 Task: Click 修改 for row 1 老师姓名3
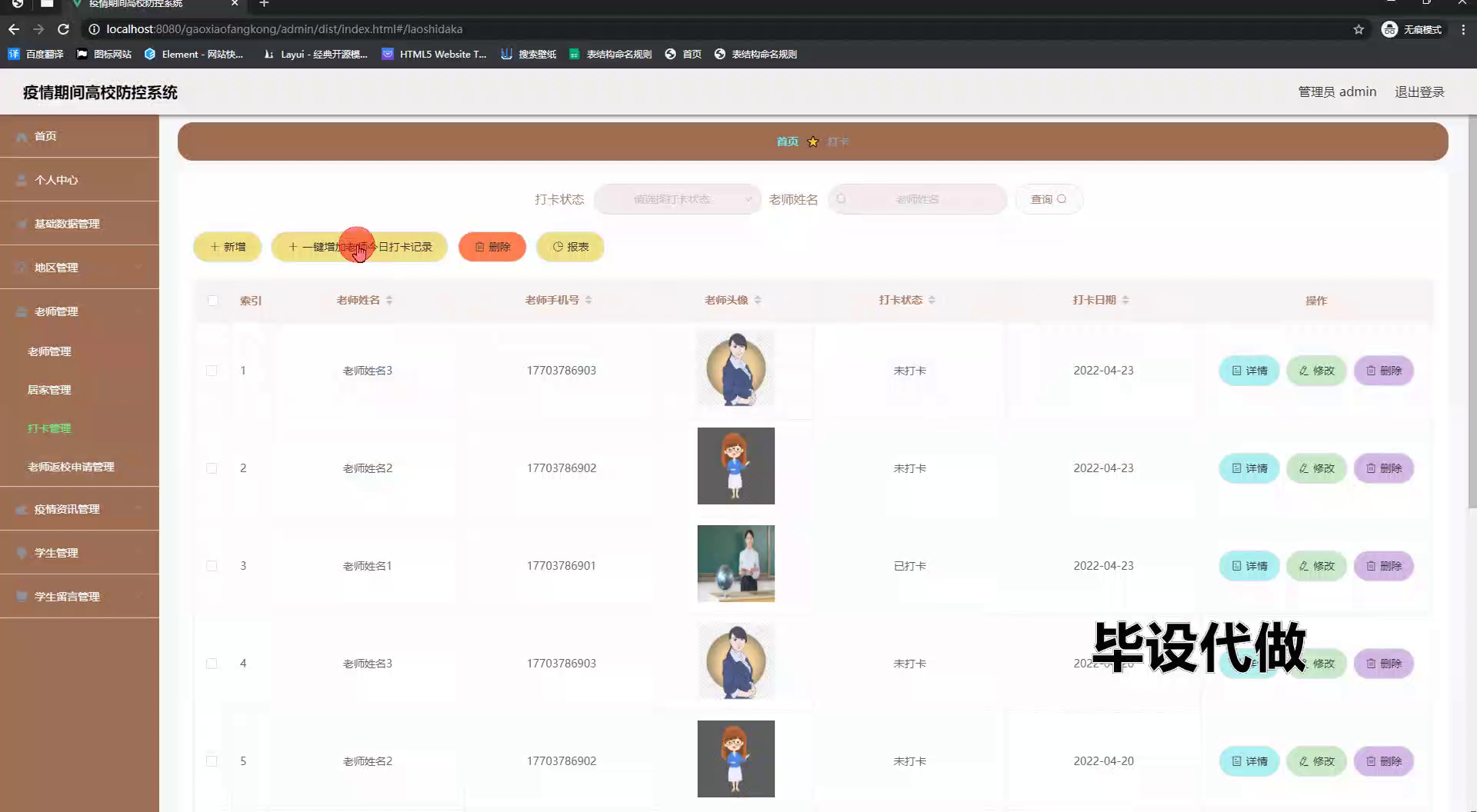[1316, 371]
